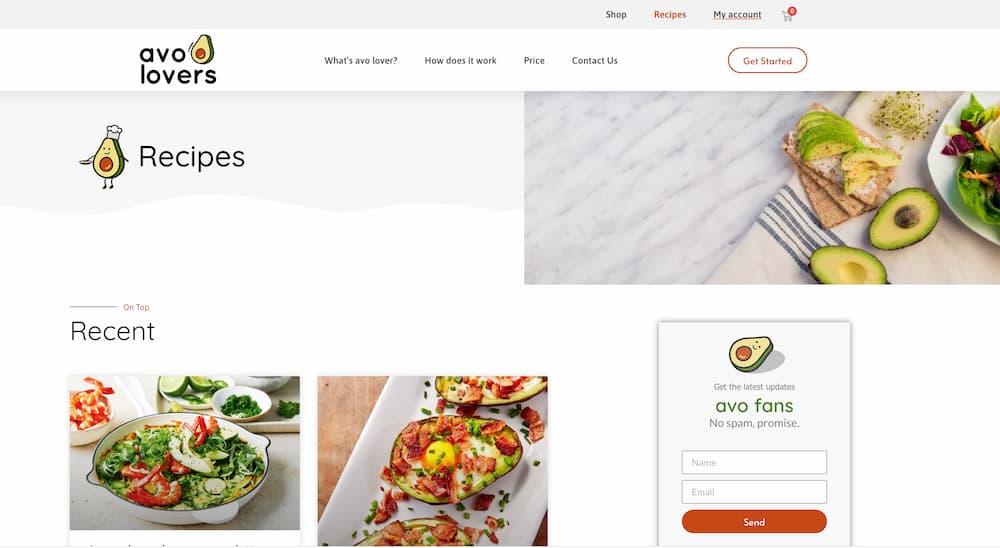
Task: Click the Get Started button
Action: [x=767, y=61]
